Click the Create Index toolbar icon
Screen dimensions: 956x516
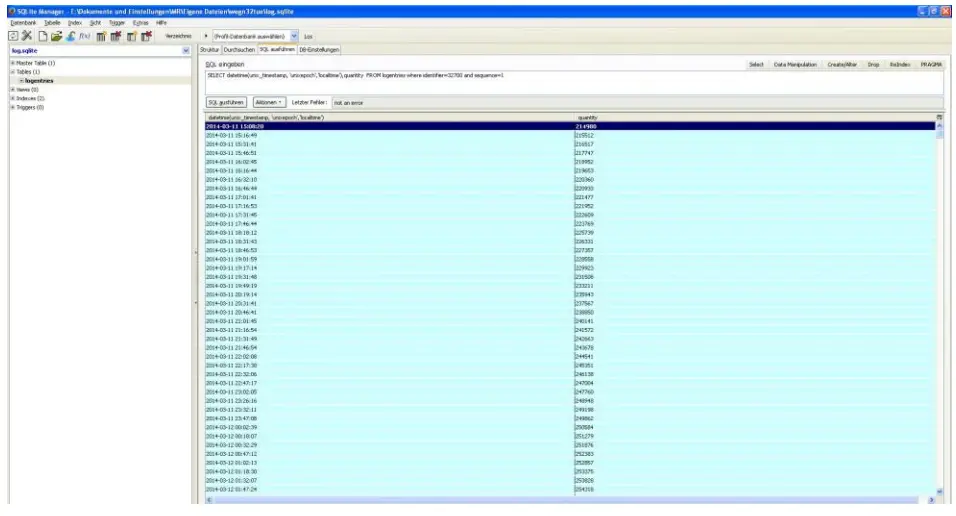click(132, 37)
